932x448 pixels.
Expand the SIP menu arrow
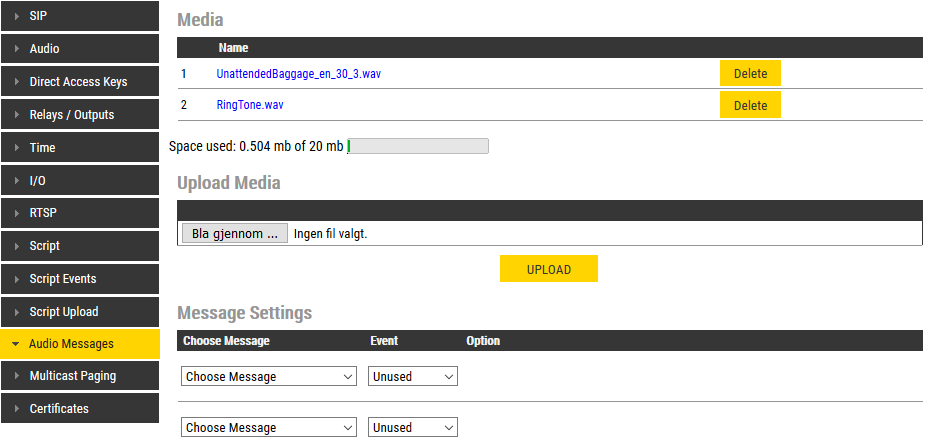(16, 16)
